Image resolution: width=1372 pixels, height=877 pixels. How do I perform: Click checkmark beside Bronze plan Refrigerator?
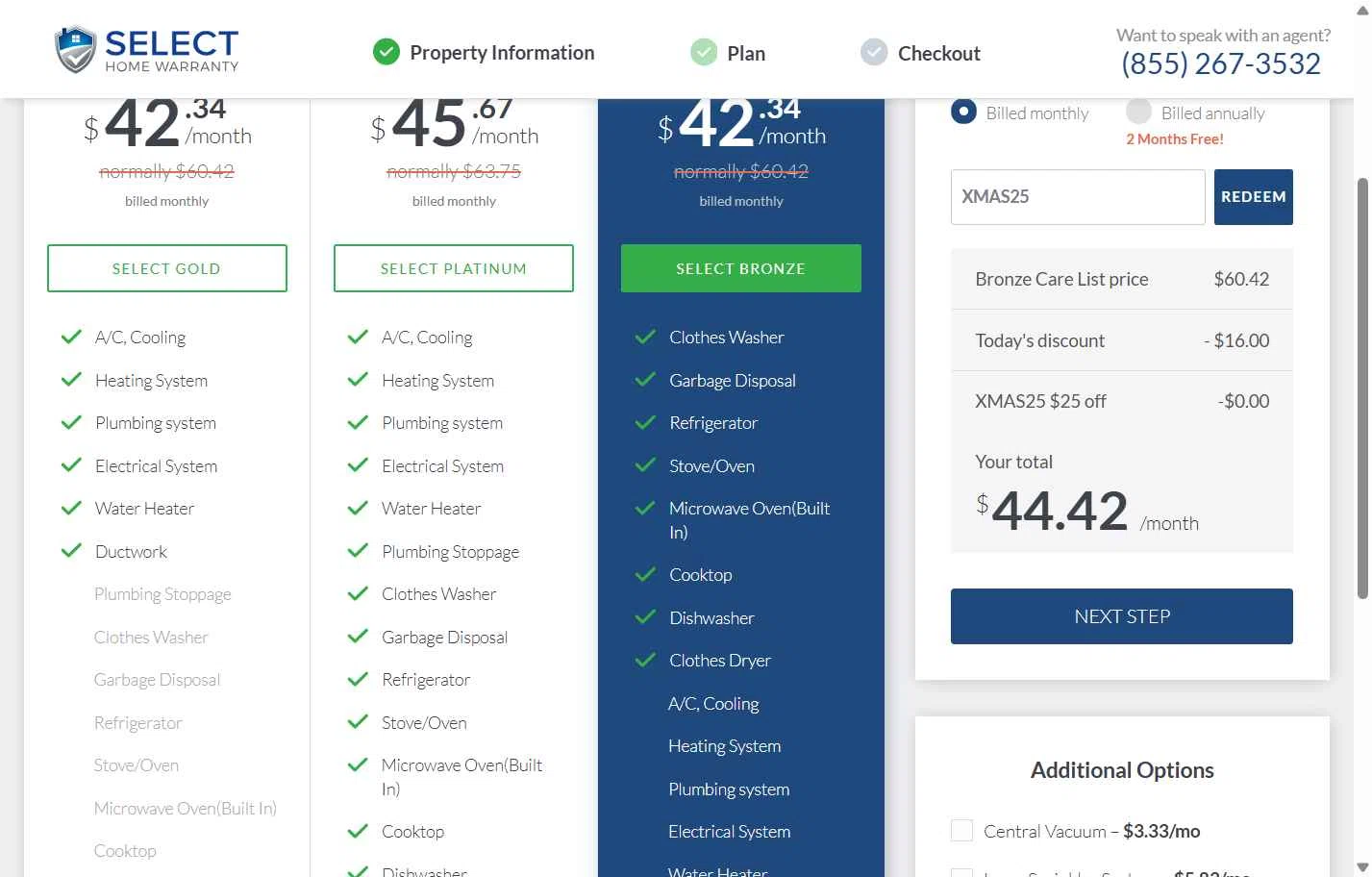click(645, 422)
